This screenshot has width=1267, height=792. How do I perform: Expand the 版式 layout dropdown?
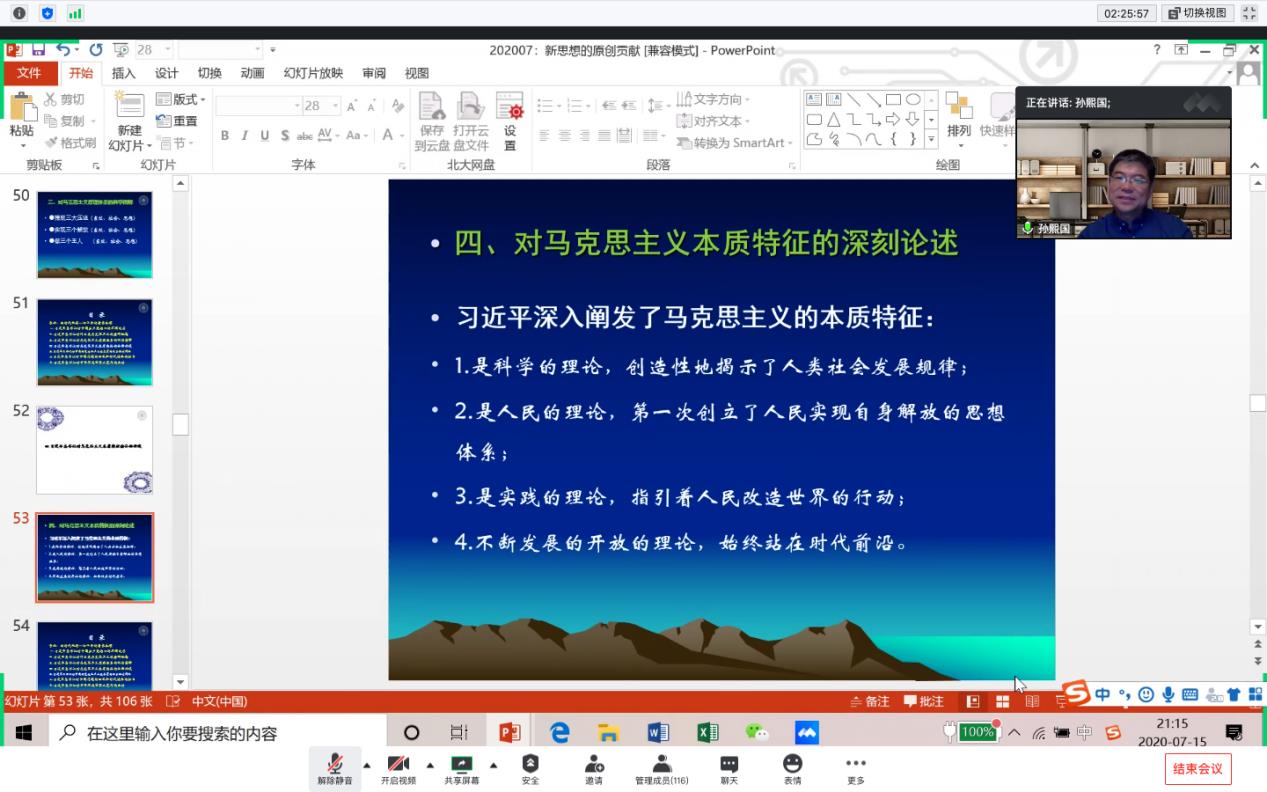[188, 99]
